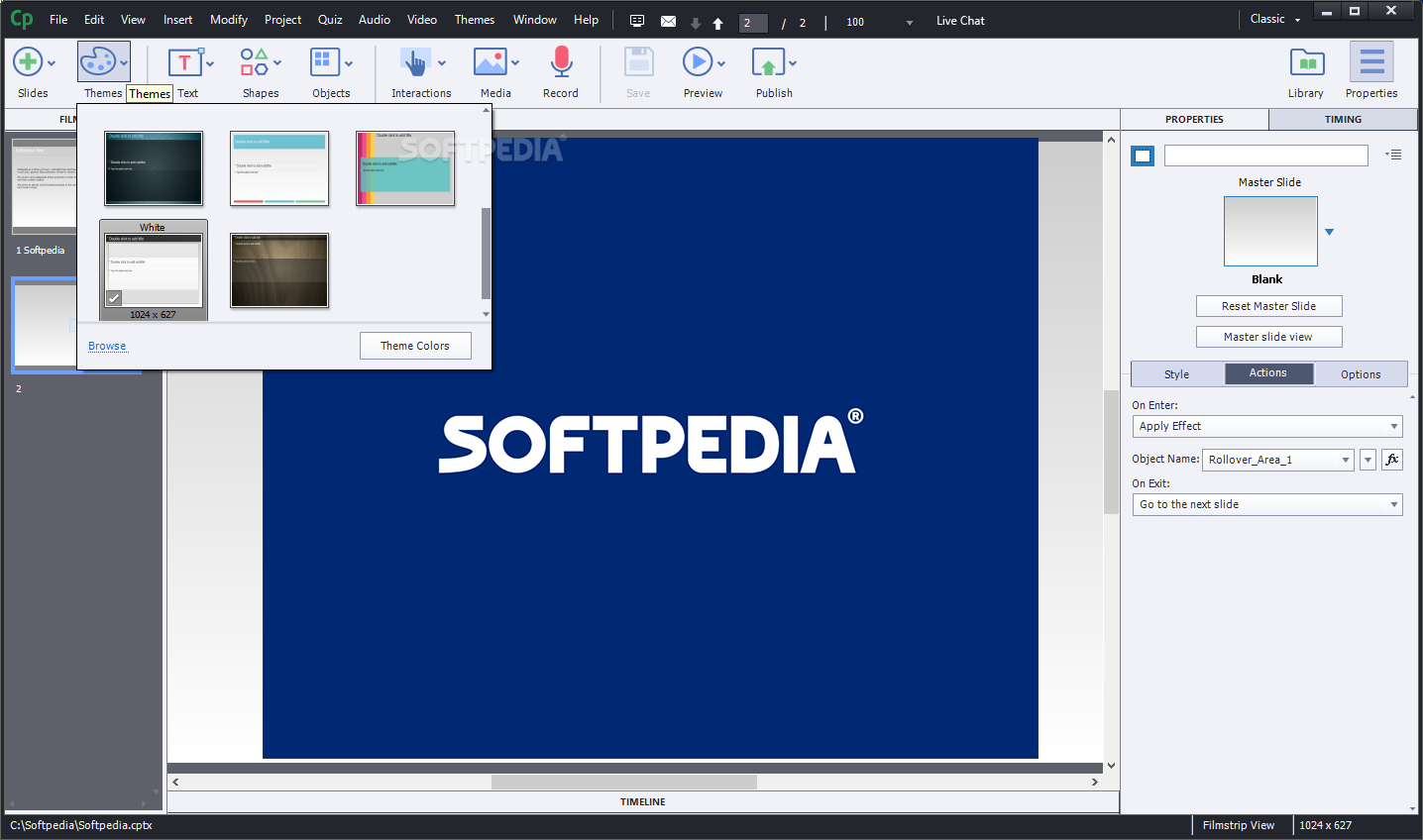The width and height of the screenshot is (1423, 840).
Task: Click the Adobe Captivate Cp logo
Action: click(x=21, y=19)
